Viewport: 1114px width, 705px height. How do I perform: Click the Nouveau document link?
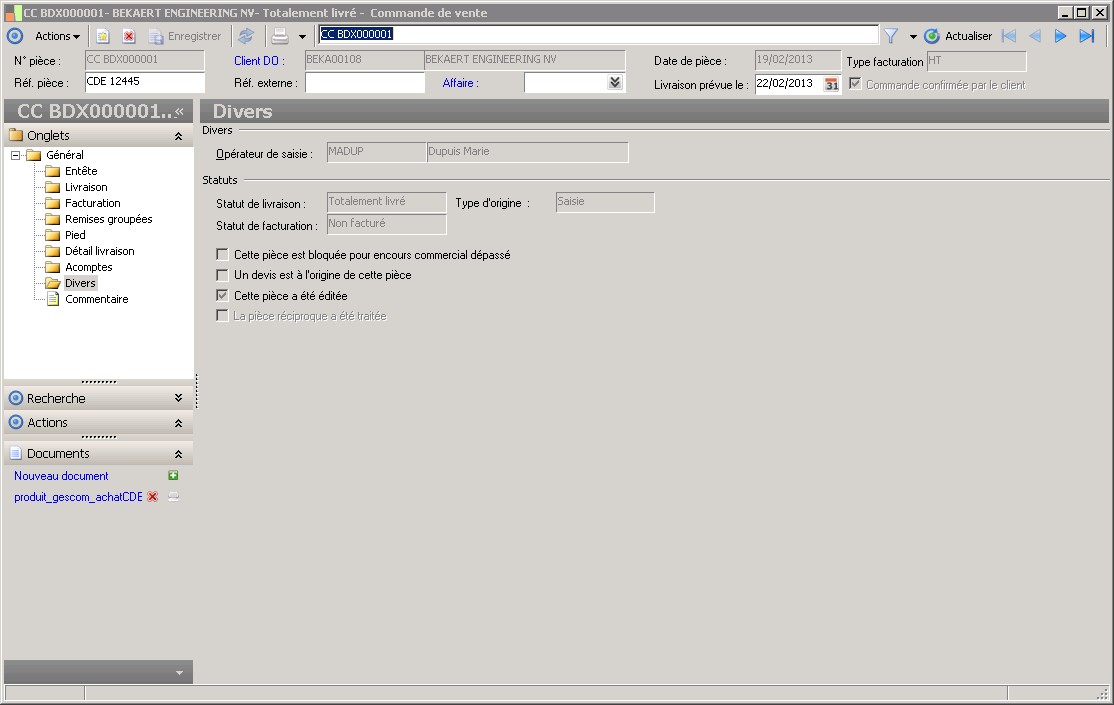(61, 476)
